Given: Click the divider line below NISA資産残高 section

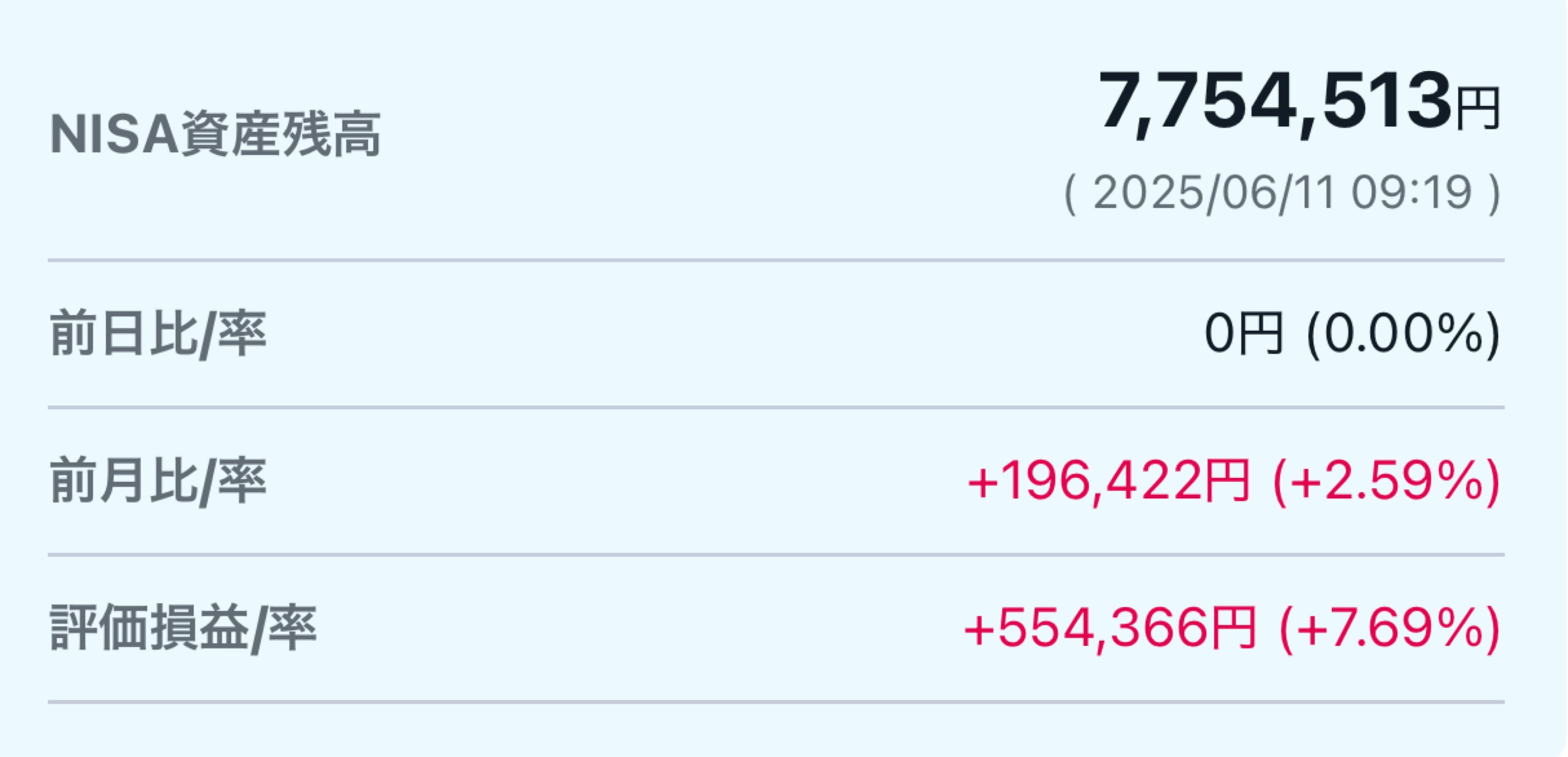Looking at the screenshot, I should point(776,260).
